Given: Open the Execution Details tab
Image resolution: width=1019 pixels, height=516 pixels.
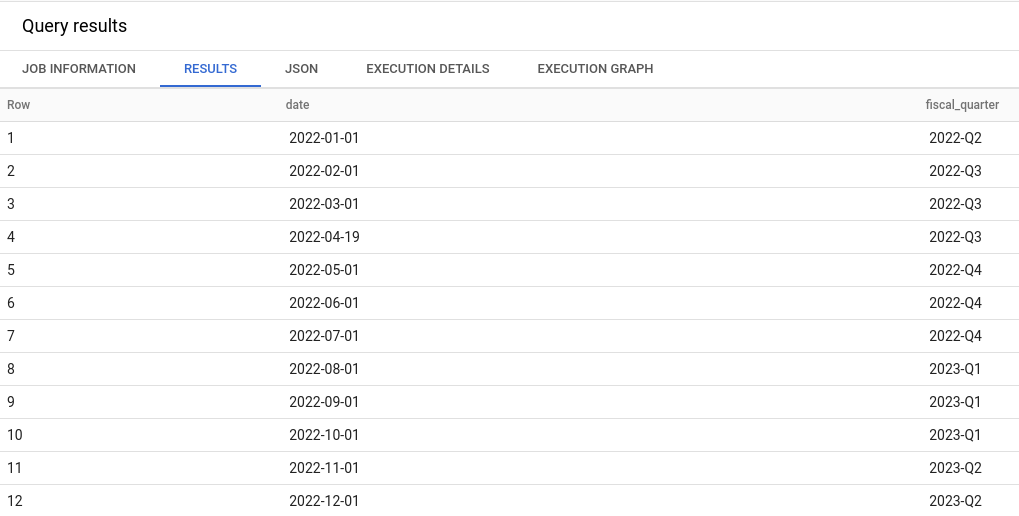Looking at the screenshot, I should click(427, 69).
